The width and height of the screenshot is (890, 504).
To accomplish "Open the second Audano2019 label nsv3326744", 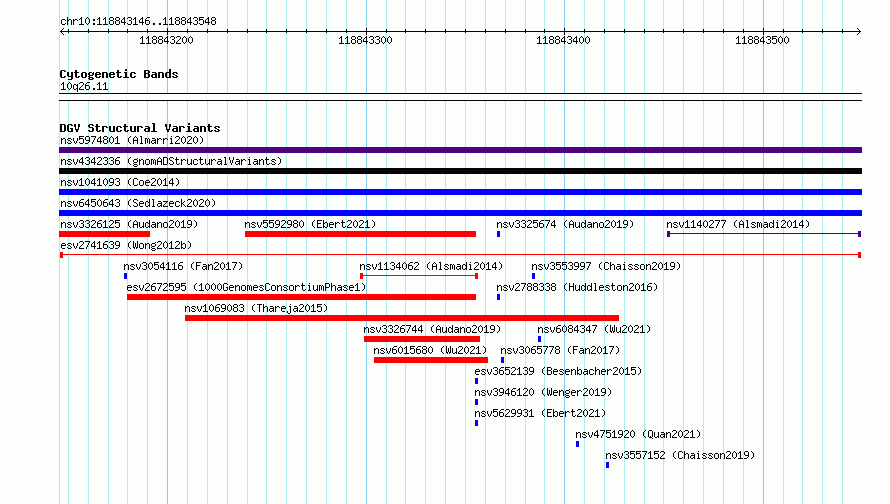I will pos(432,329).
